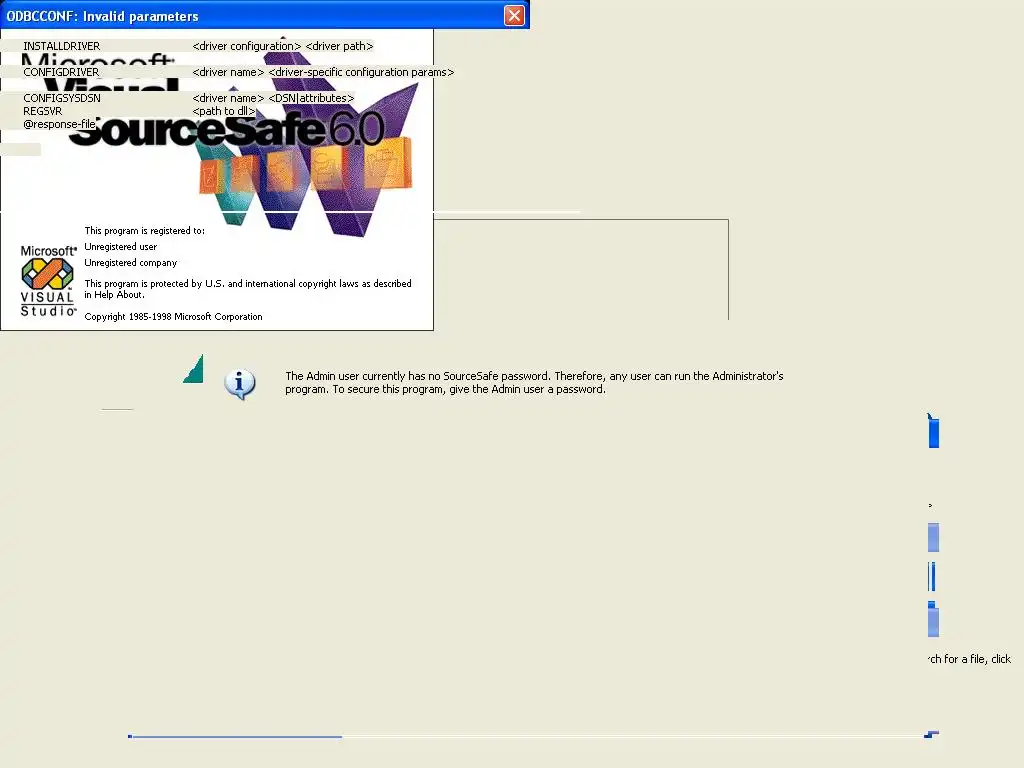Click the ODBCCONF: Invalid parameters title bar
This screenshot has height=768, width=1024.
tap(264, 15)
